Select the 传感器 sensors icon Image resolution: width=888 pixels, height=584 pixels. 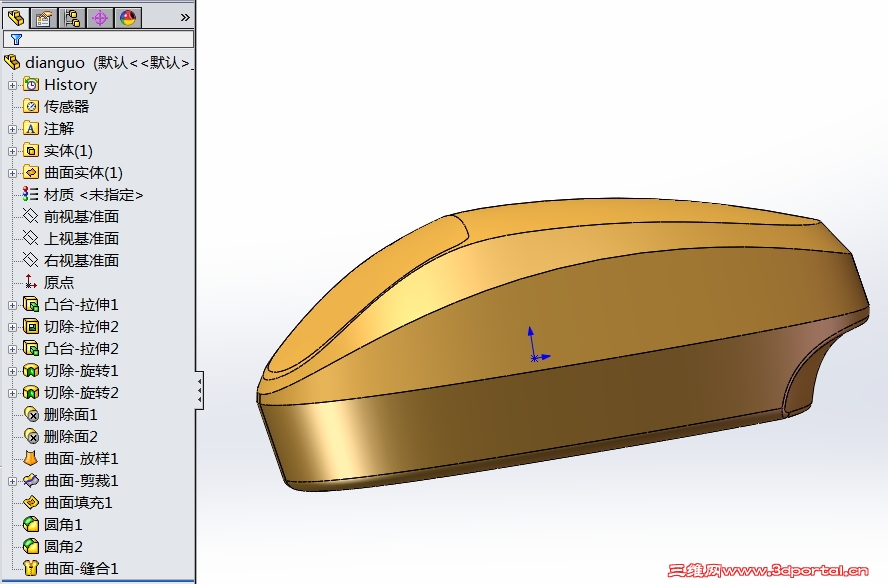click(31, 106)
